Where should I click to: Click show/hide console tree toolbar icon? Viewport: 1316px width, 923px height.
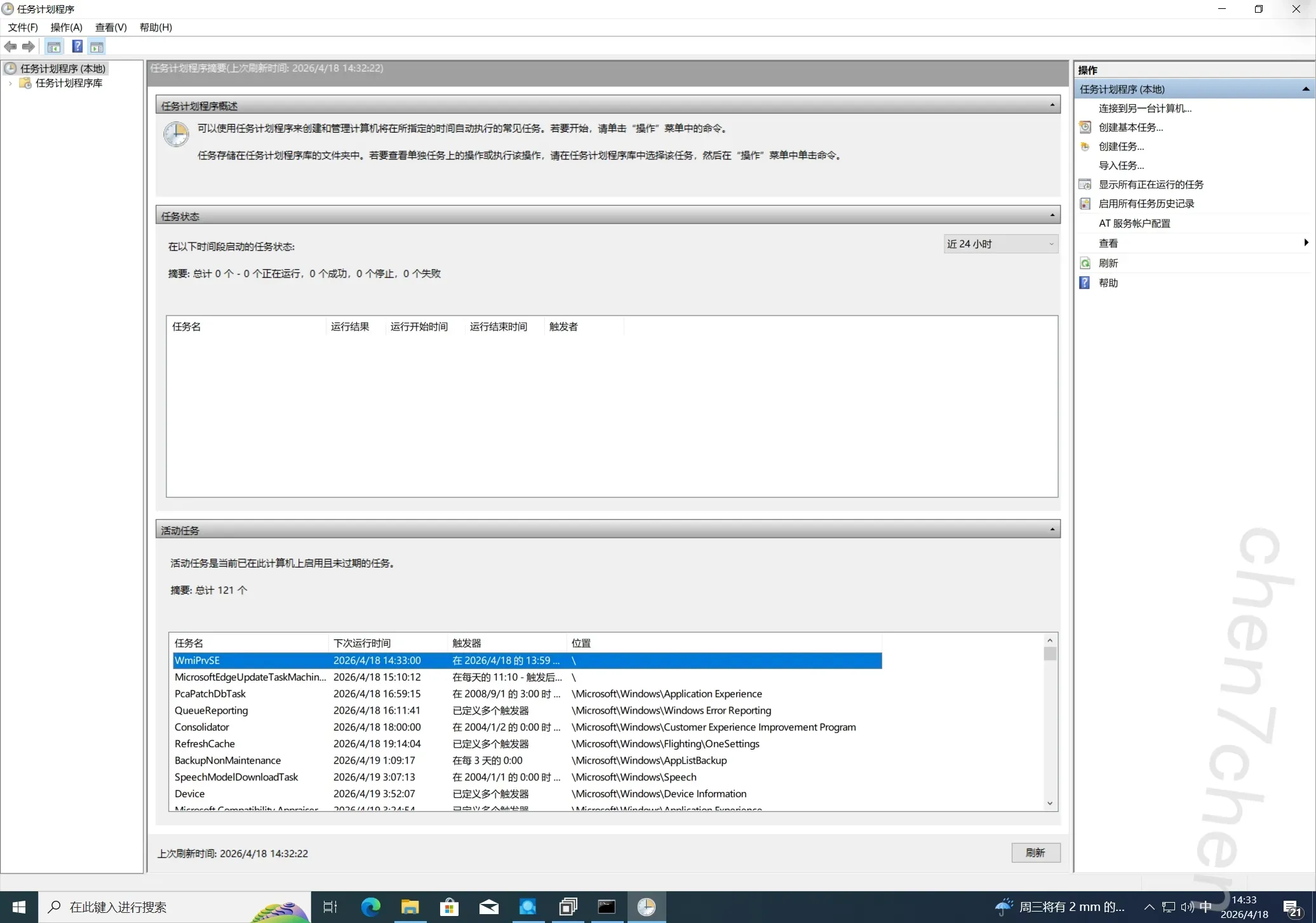click(x=54, y=46)
